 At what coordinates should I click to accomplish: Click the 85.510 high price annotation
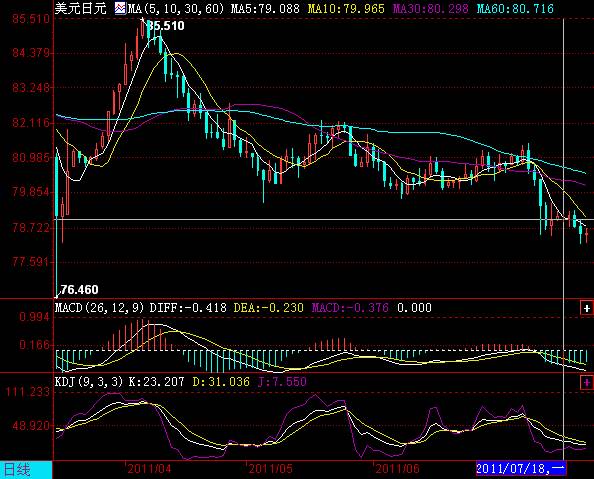pyautogui.click(x=166, y=26)
